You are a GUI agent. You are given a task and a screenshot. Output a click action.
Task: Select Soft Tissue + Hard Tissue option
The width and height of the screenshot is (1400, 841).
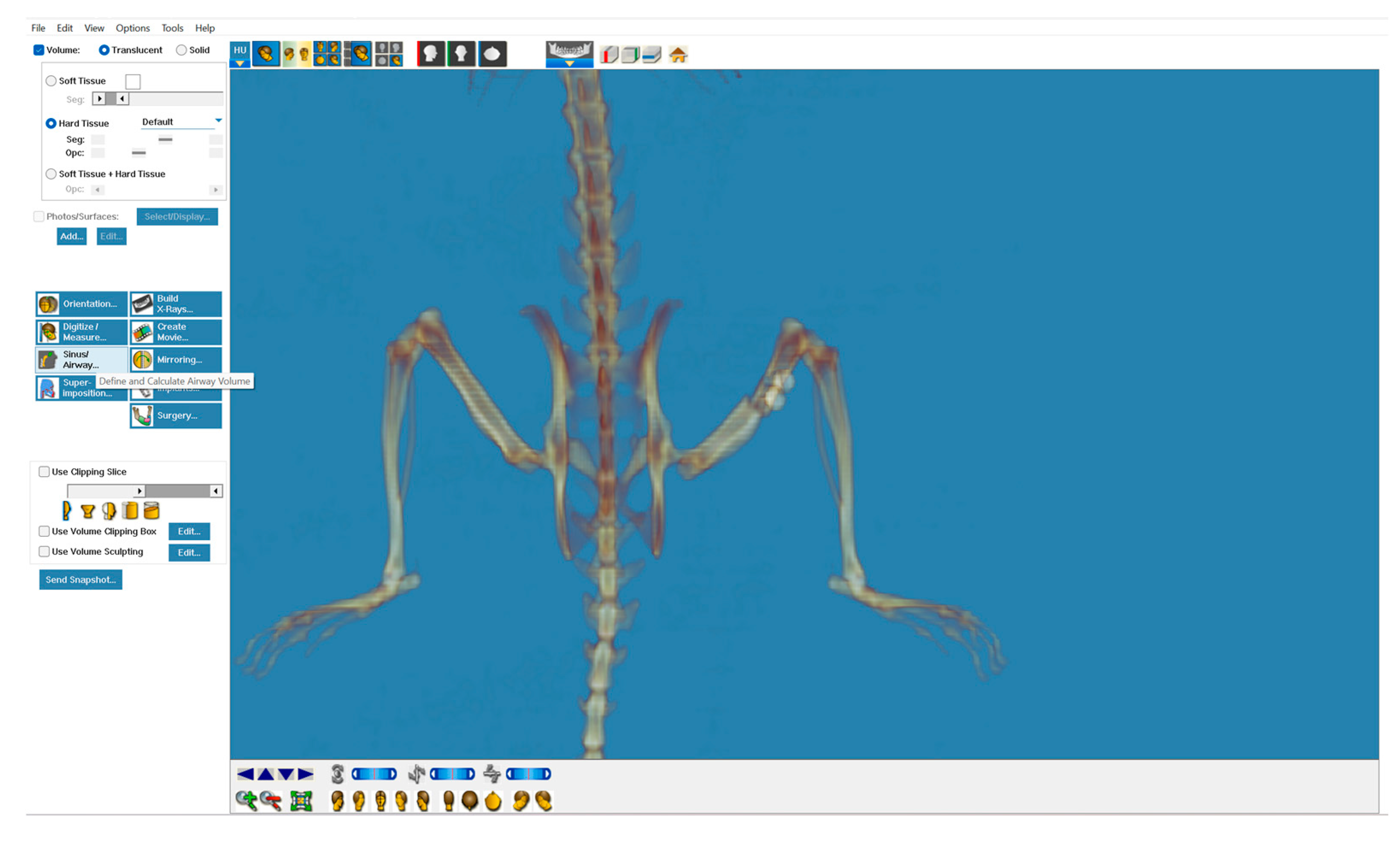(x=52, y=173)
